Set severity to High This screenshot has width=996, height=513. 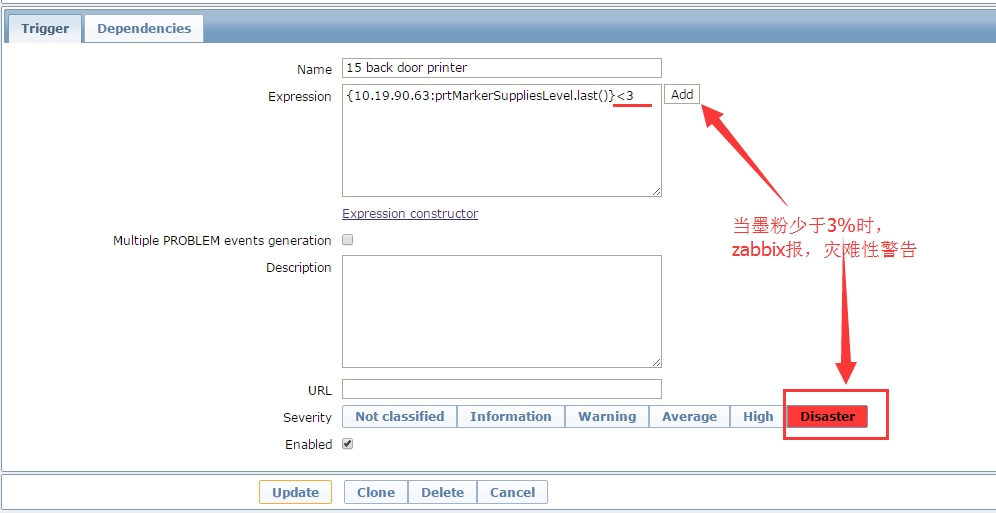[x=758, y=416]
